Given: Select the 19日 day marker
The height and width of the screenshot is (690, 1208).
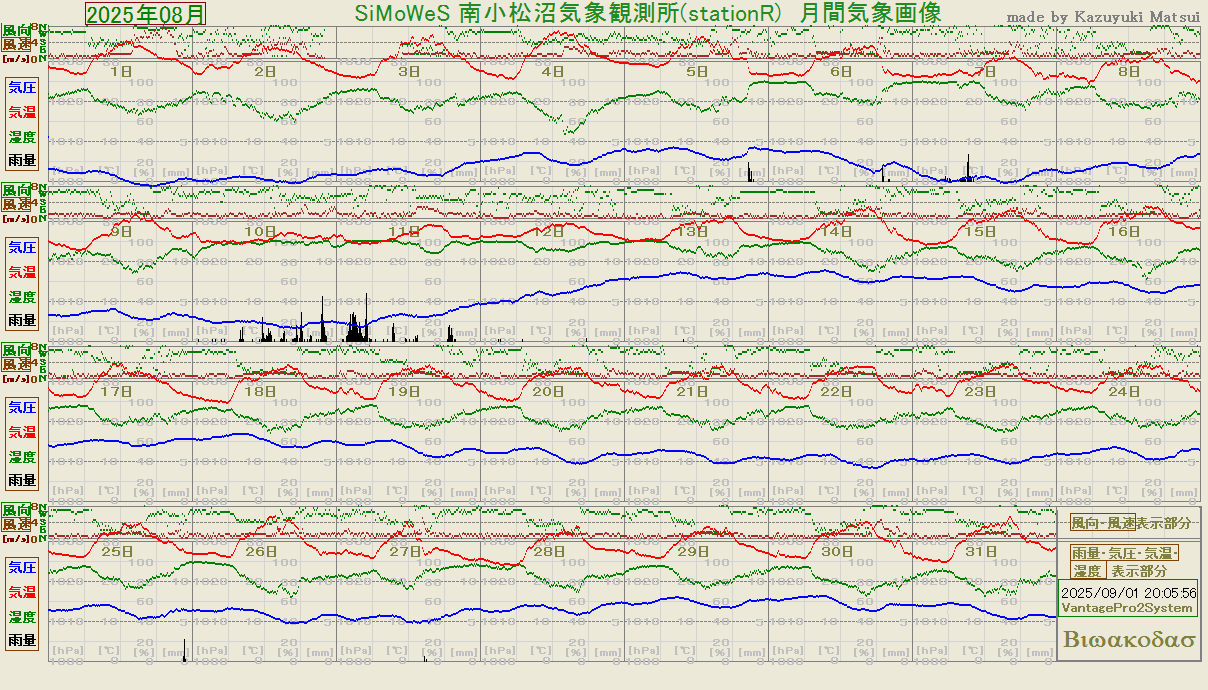Looking at the screenshot, I should [404, 391].
